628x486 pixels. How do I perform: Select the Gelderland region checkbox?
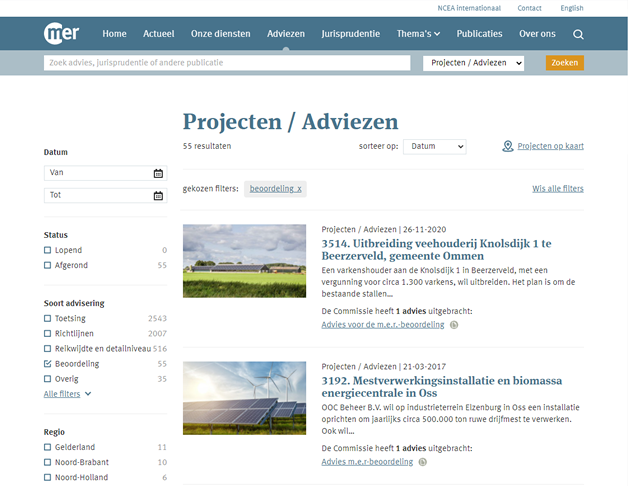pyautogui.click(x=47, y=447)
